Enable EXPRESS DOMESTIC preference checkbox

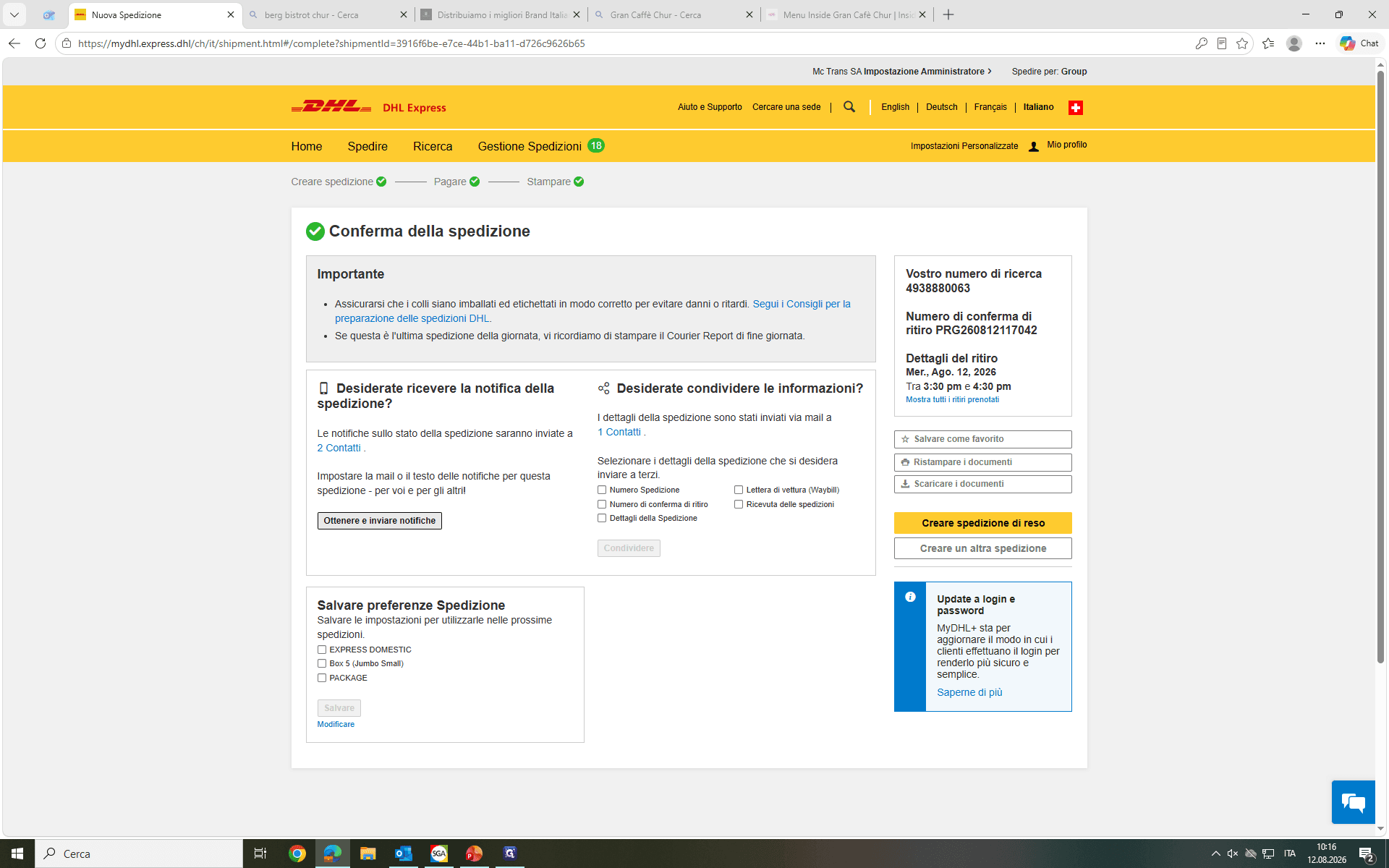[322, 650]
